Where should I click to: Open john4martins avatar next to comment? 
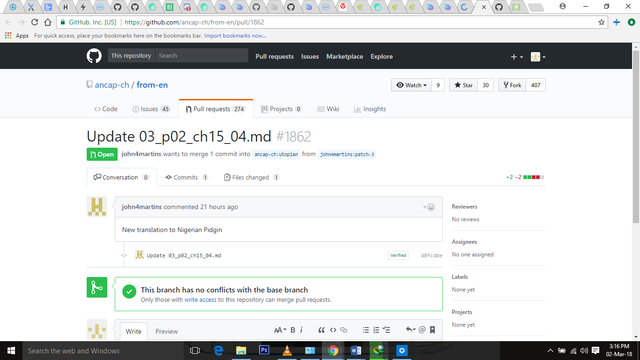(x=97, y=207)
